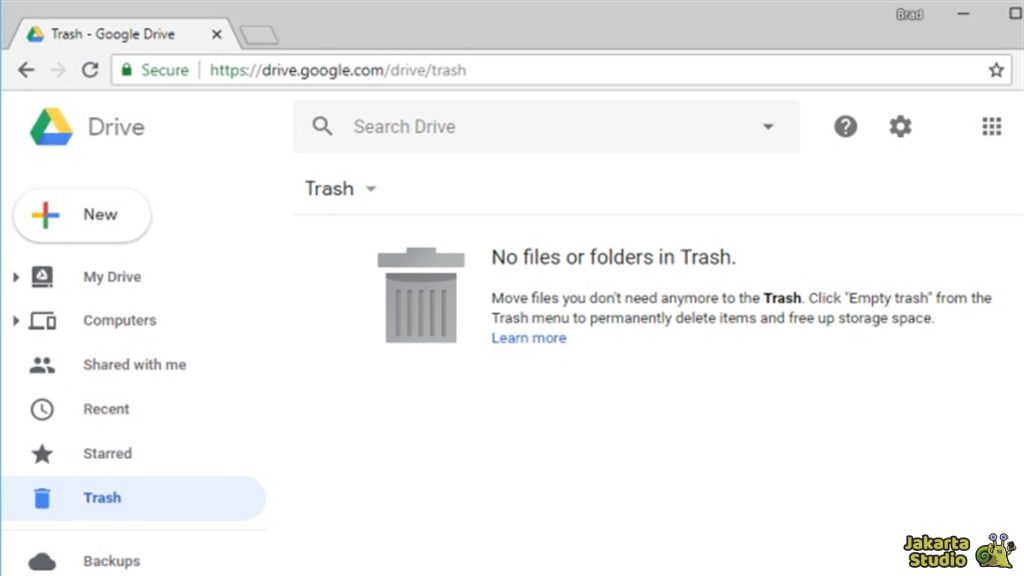Maximize the Chrome window
The image size is (1024, 576).
click(x=1016, y=14)
